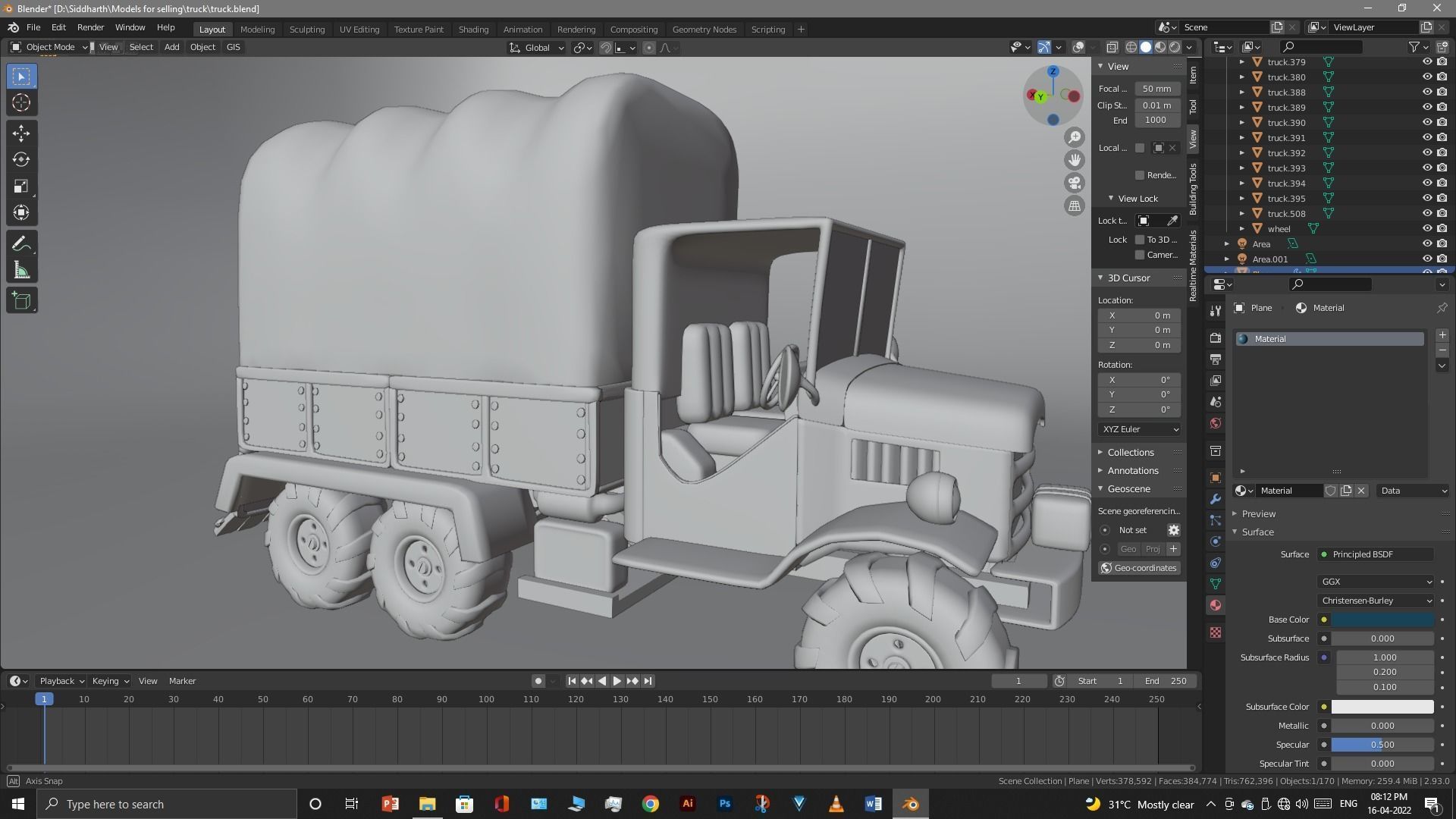
Task: Open Geoscene settings gear icon
Action: [1173, 530]
